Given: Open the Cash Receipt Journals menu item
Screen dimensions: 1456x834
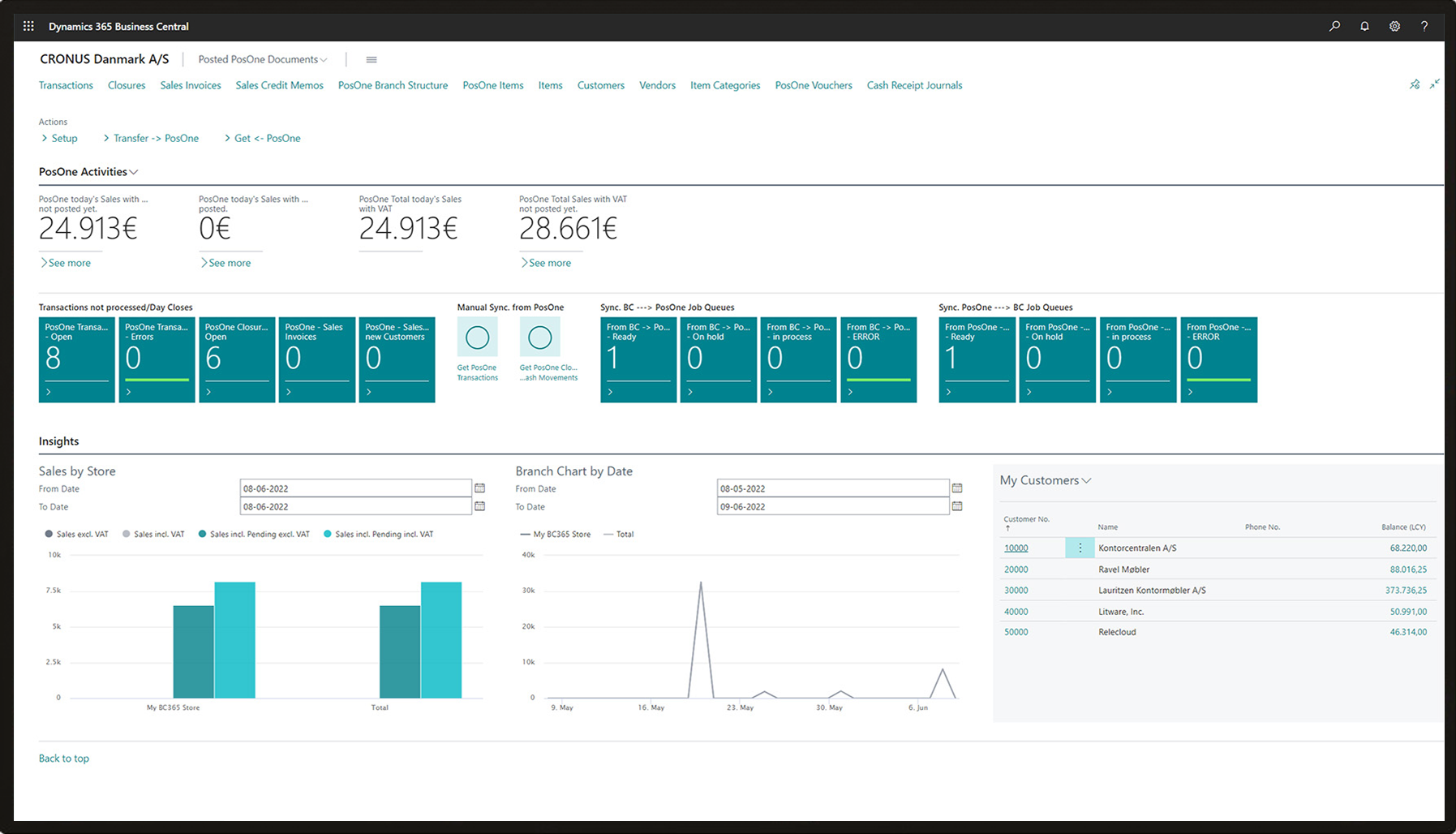Looking at the screenshot, I should click(914, 85).
